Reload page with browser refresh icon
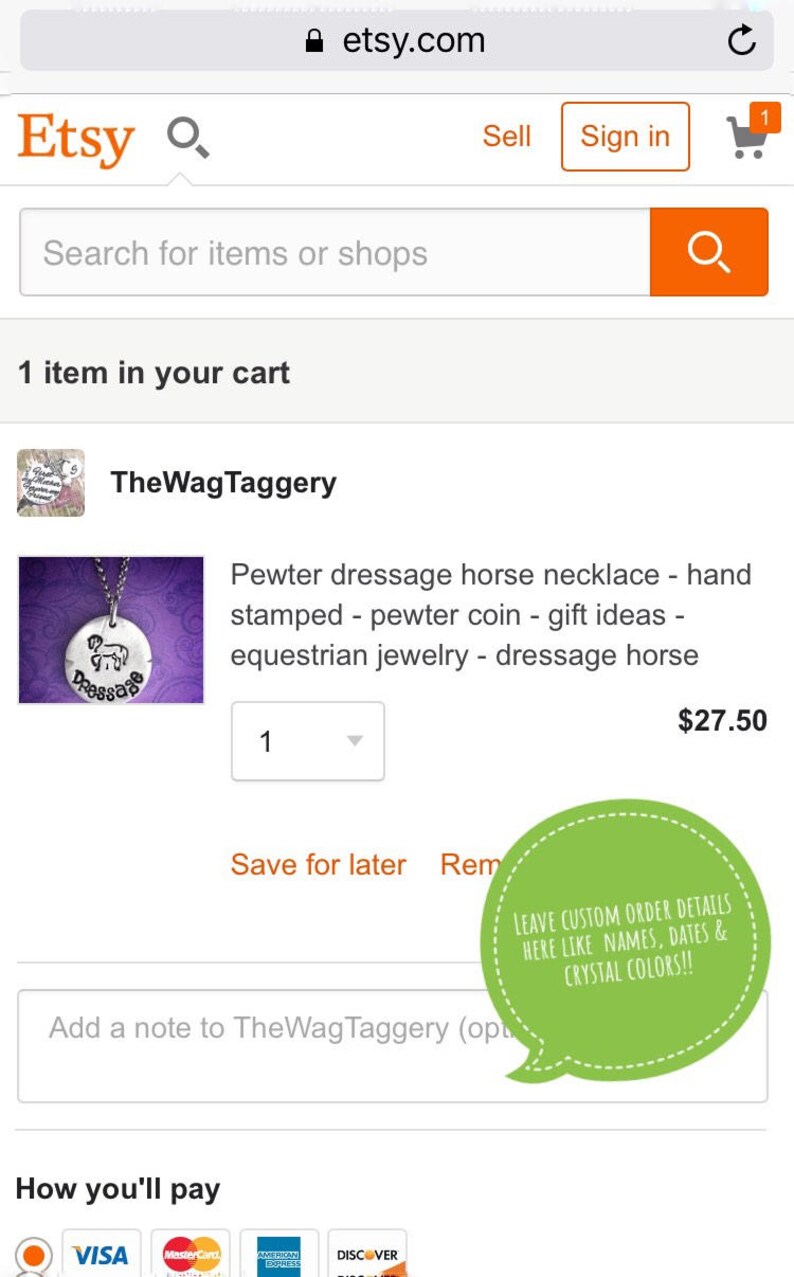This screenshot has height=1277, width=794. click(x=741, y=41)
